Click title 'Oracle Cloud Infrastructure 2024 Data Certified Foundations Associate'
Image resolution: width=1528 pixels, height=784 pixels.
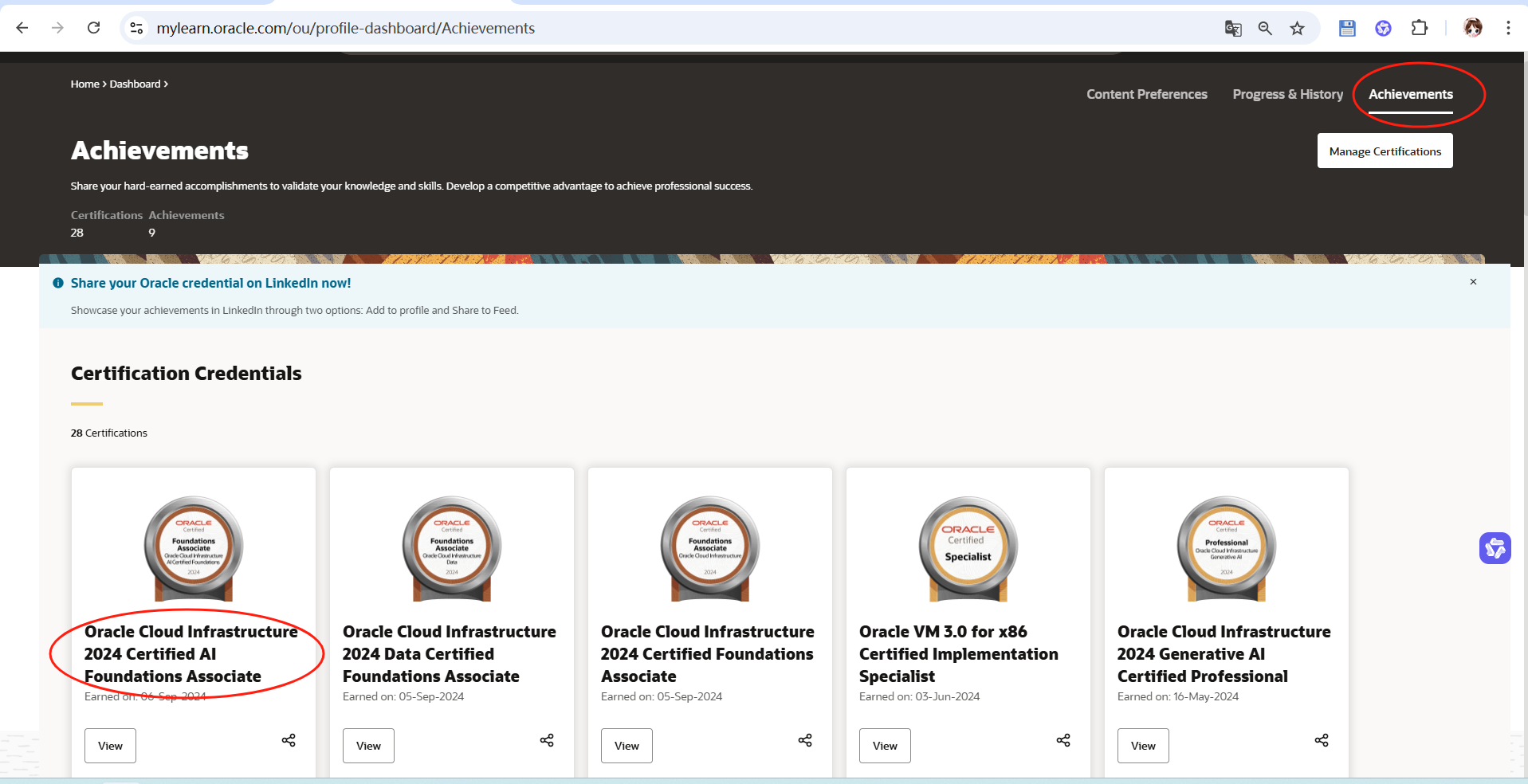click(x=450, y=653)
